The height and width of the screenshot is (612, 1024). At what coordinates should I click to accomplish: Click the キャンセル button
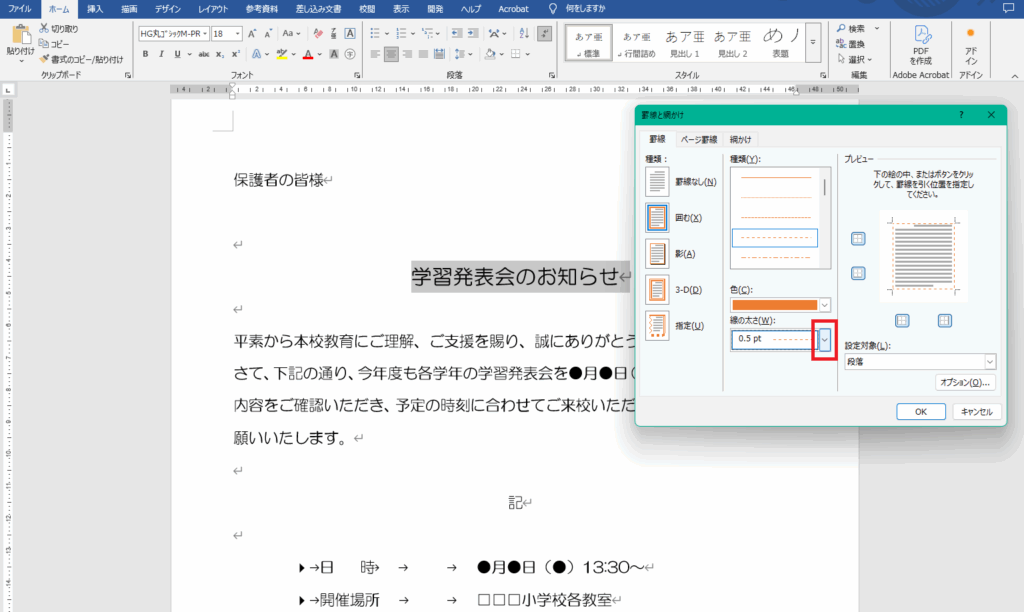976,411
